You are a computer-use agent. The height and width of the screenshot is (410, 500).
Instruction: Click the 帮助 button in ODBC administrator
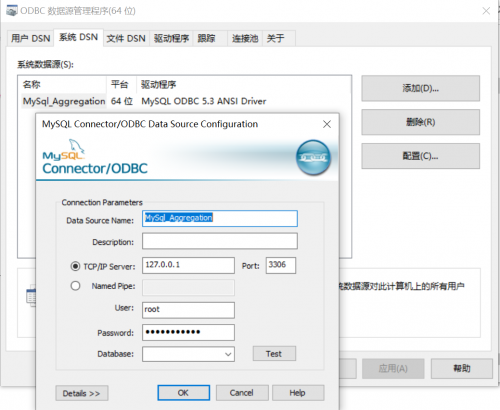click(462, 368)
